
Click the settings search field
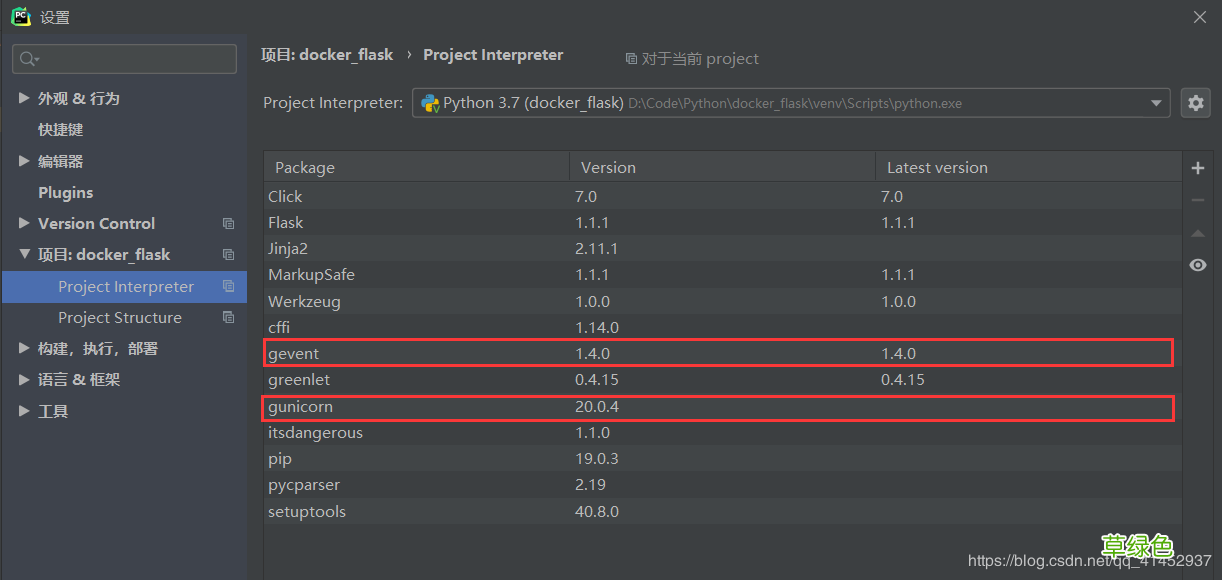tap(125, 59)
